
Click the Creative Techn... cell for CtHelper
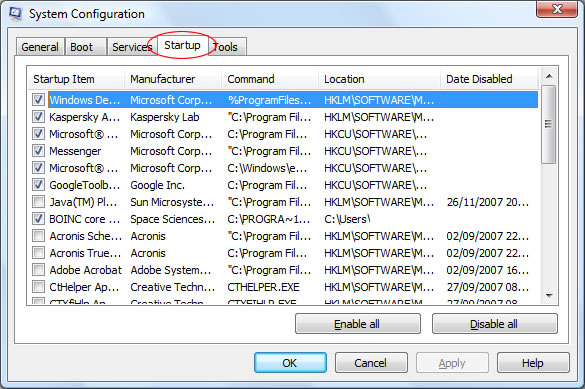[x=172, y=287]
